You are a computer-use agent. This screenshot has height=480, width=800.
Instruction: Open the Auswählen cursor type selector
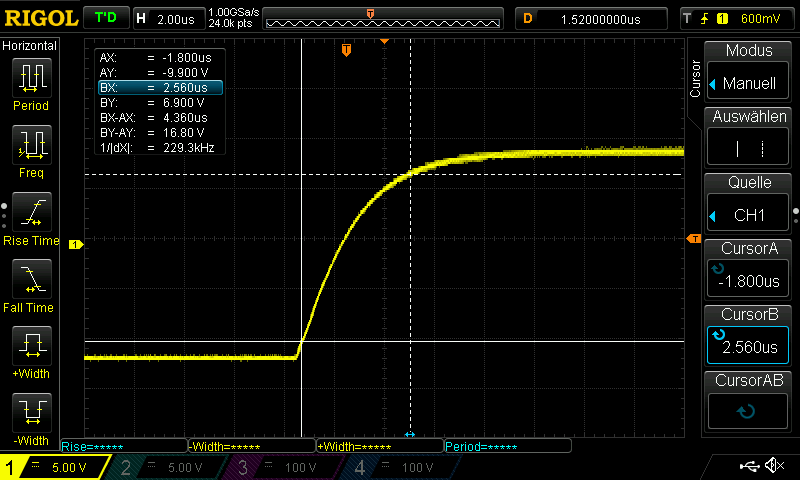click(x=748, y=135)
